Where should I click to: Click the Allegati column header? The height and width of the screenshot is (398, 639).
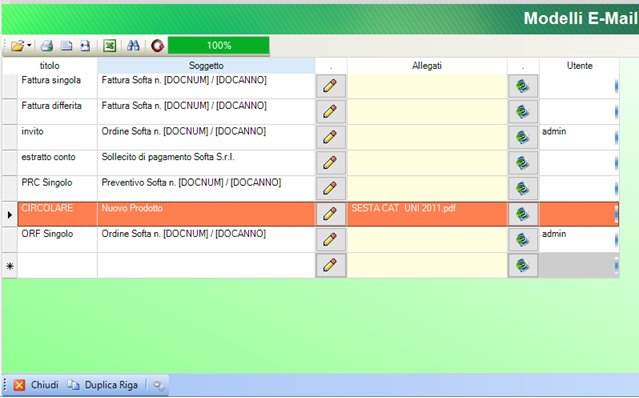point(427,66)
